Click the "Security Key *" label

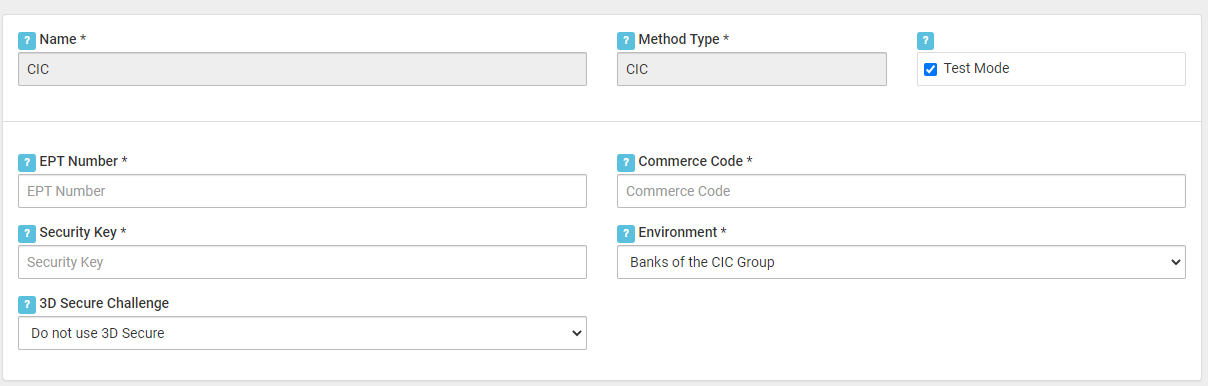pyautogui.click(x=83, y=232)
